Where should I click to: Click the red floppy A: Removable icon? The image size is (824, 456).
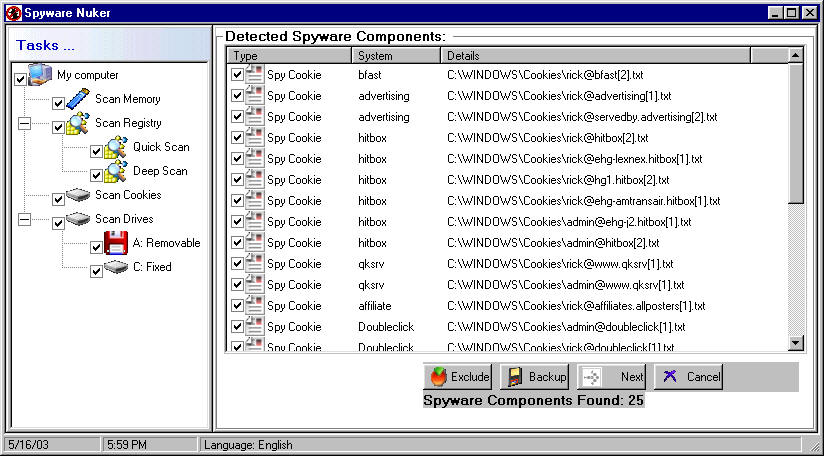point(116,243)
